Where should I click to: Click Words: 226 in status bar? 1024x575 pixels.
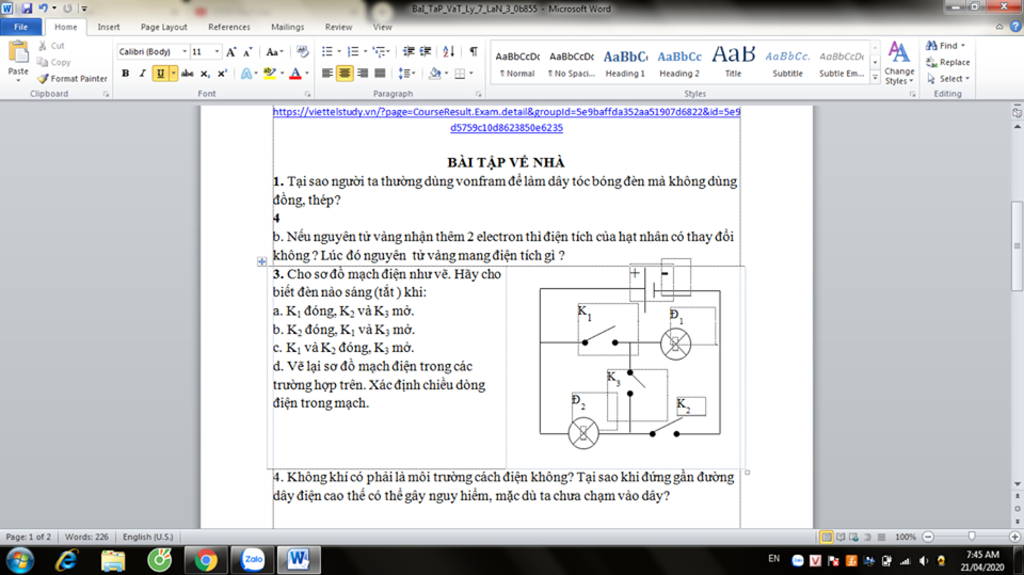click(86, 536)
